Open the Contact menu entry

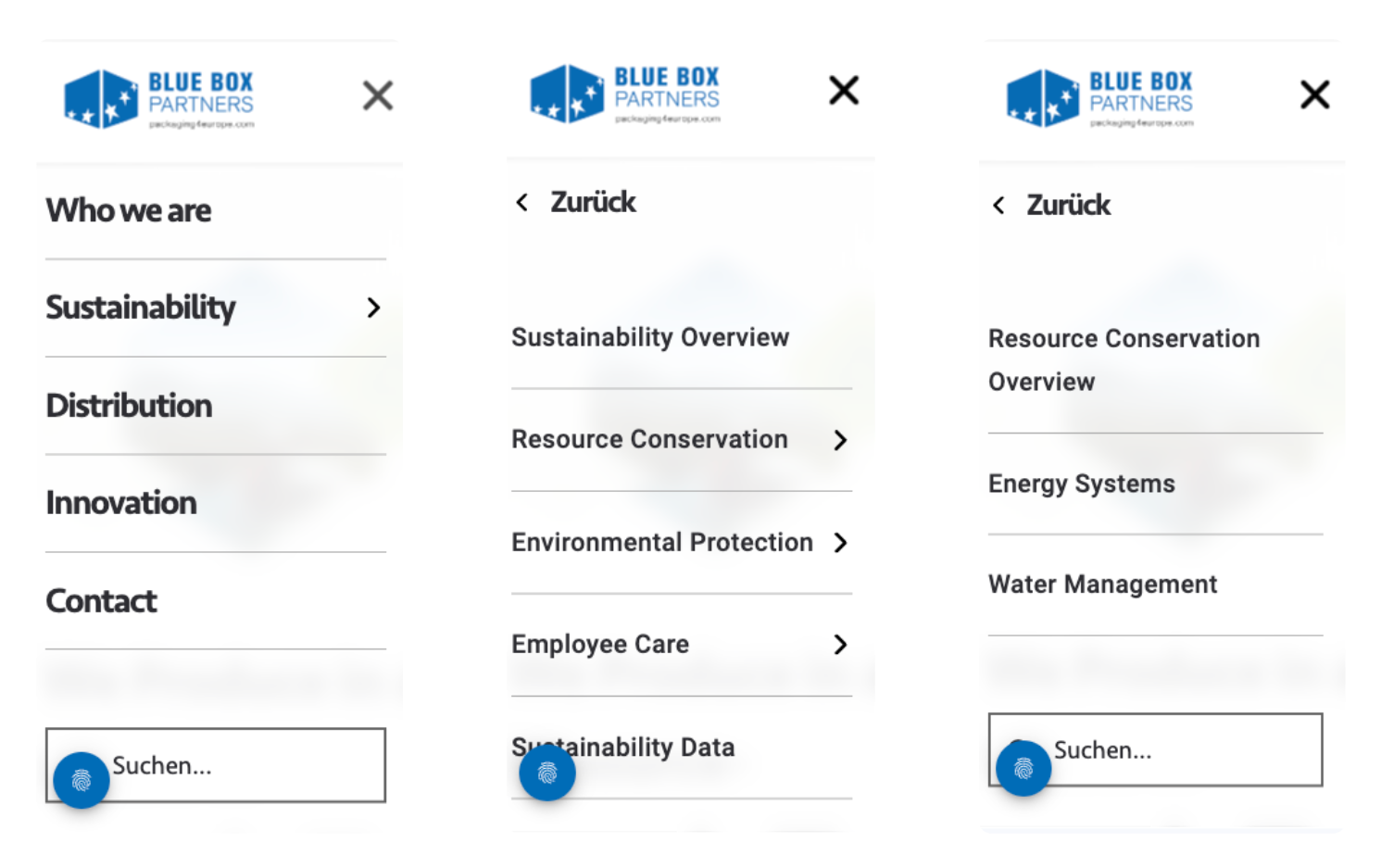pos(102,601)
